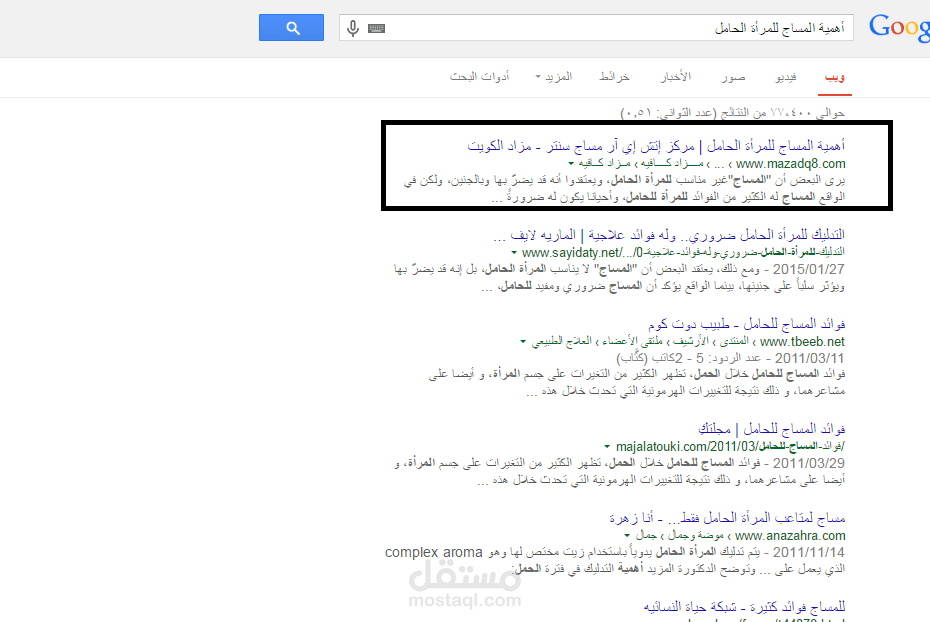This screenshot has height=622, width=930.
Task: Select the ويب tab
Action: pyautogui.click(x=835, y=77)
